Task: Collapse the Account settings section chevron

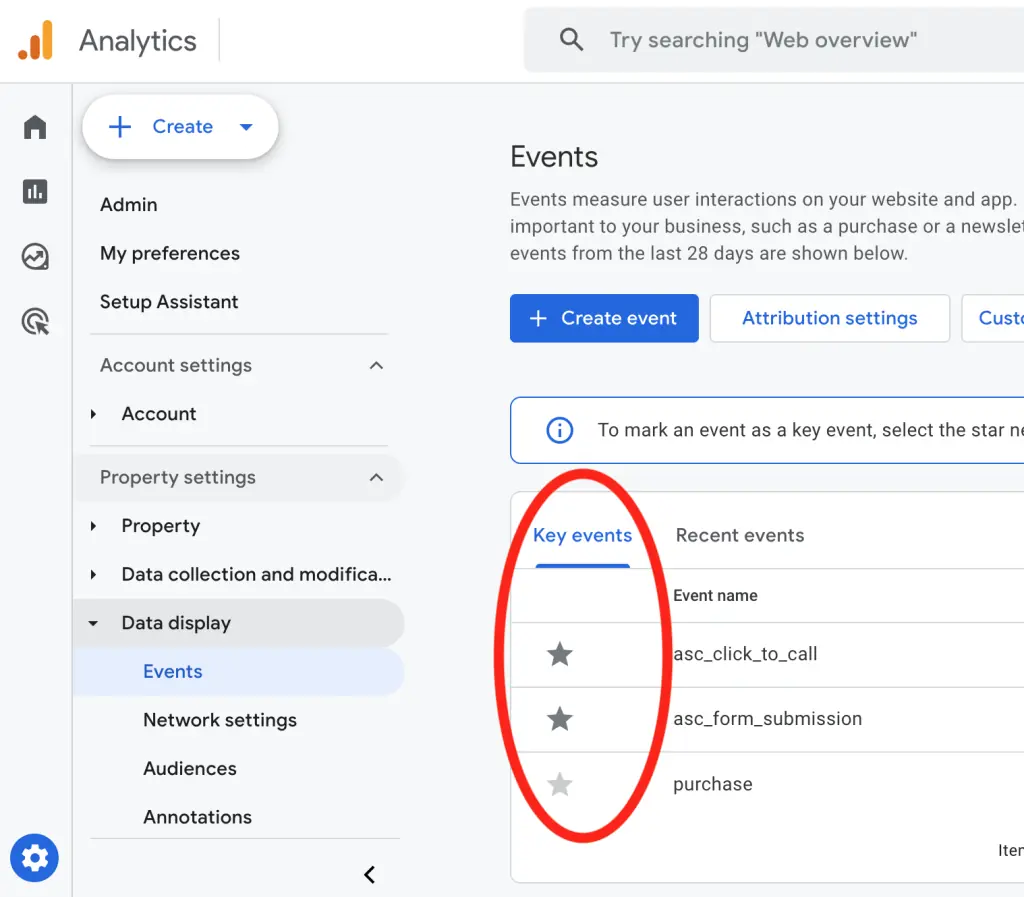Action: [376, 365]
